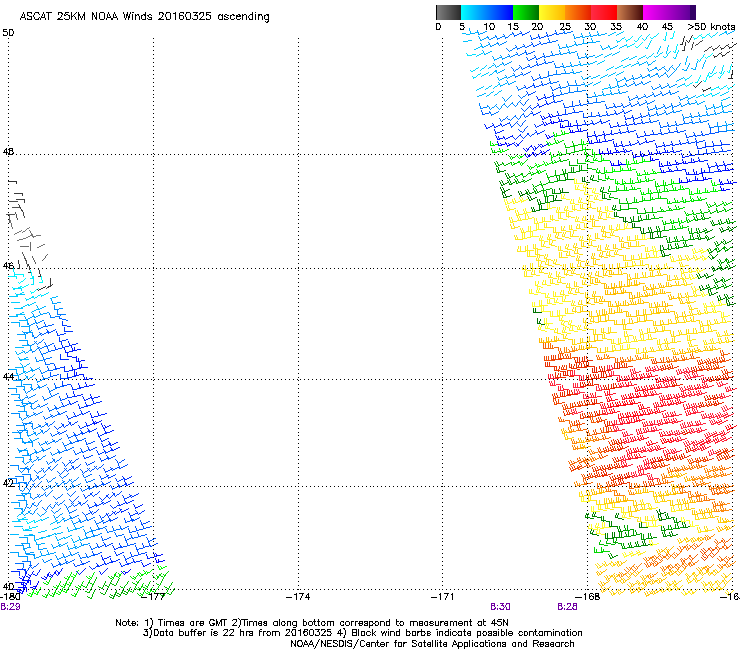Click the brown 35–40 knot color bar segment
The width and height of the screenshot is (740, 650).
(630, 12)
